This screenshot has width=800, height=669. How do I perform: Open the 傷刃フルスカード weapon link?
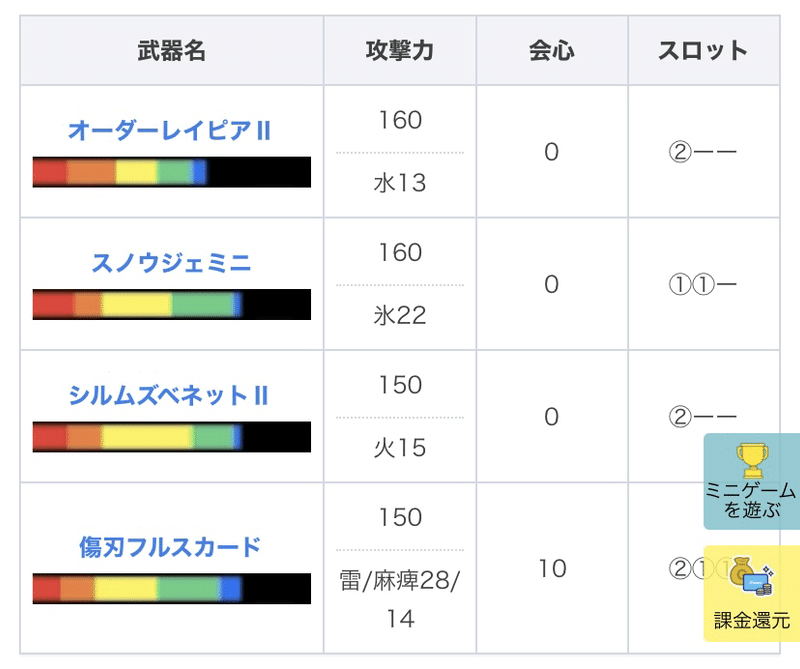pos(170,547)
